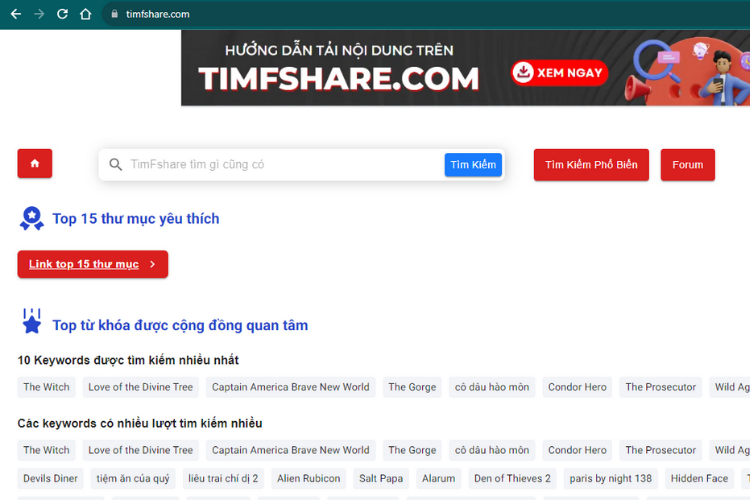This screenshot has width=750, height=500.
Task: Select the Hidden Face keyword
Action: pos(699,478)
